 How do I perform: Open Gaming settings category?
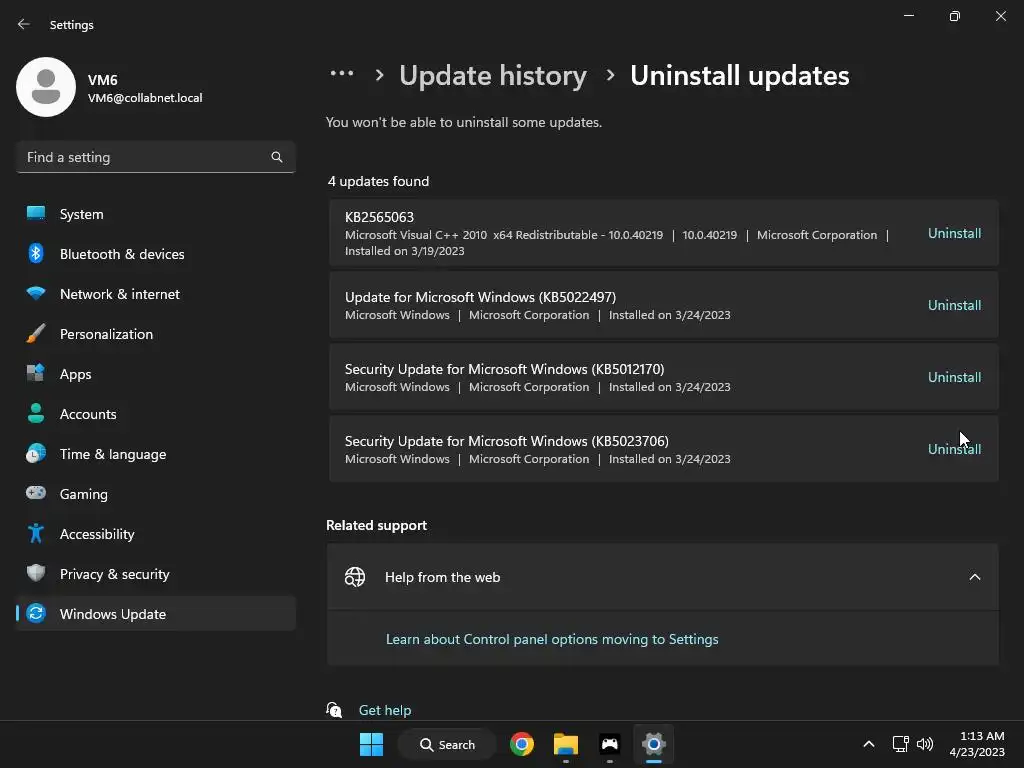(x=155, y=494)
